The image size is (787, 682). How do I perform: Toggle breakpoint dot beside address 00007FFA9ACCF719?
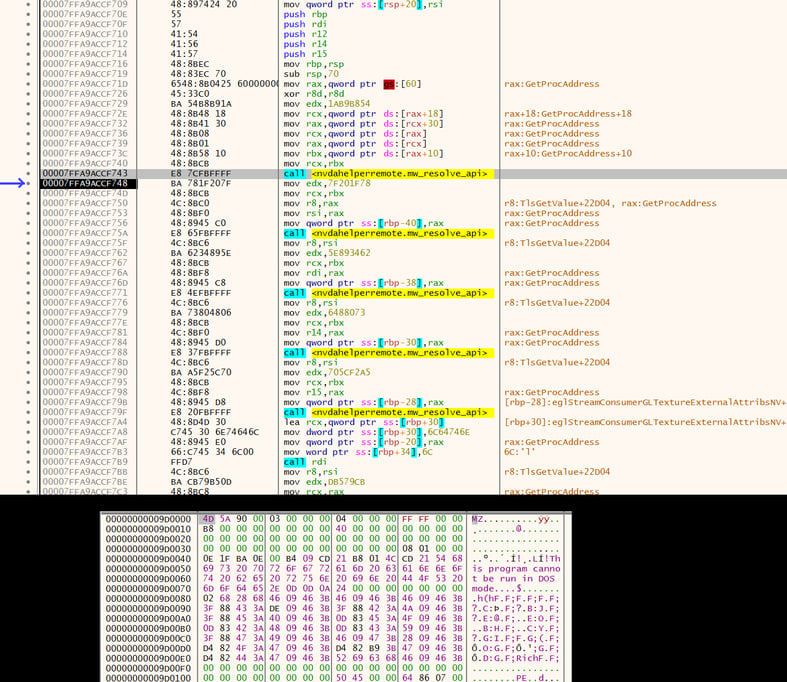coord(28,74)
